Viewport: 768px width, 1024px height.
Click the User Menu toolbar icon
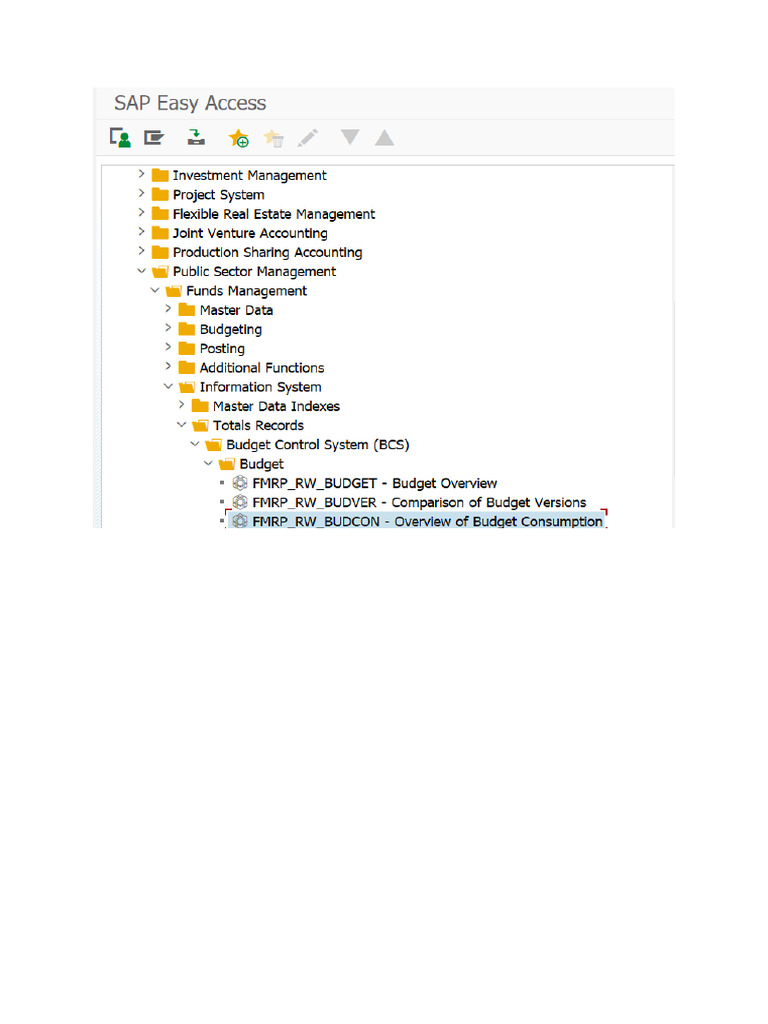pos(120,138)
